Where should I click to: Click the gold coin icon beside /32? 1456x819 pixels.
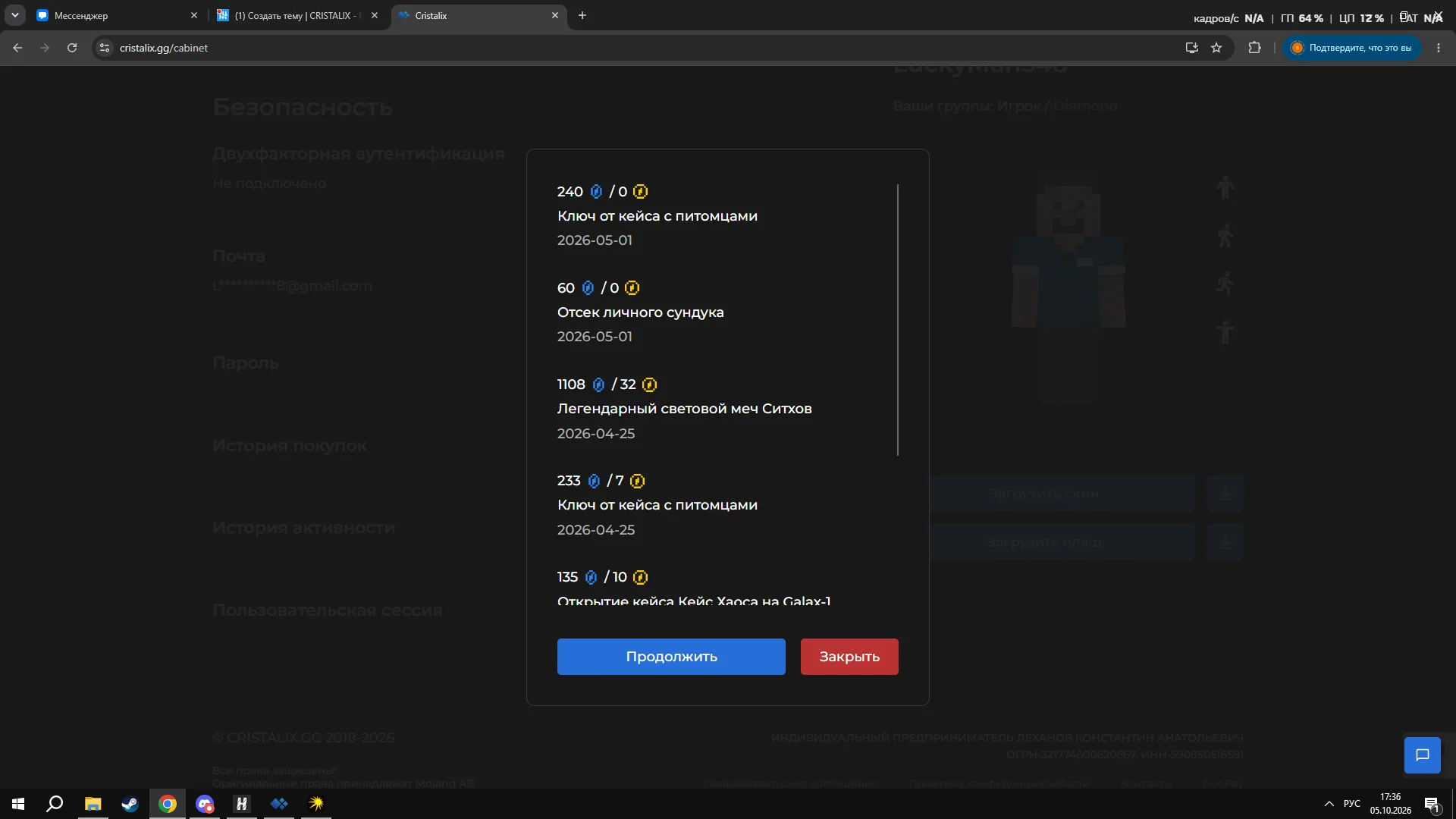649,384
